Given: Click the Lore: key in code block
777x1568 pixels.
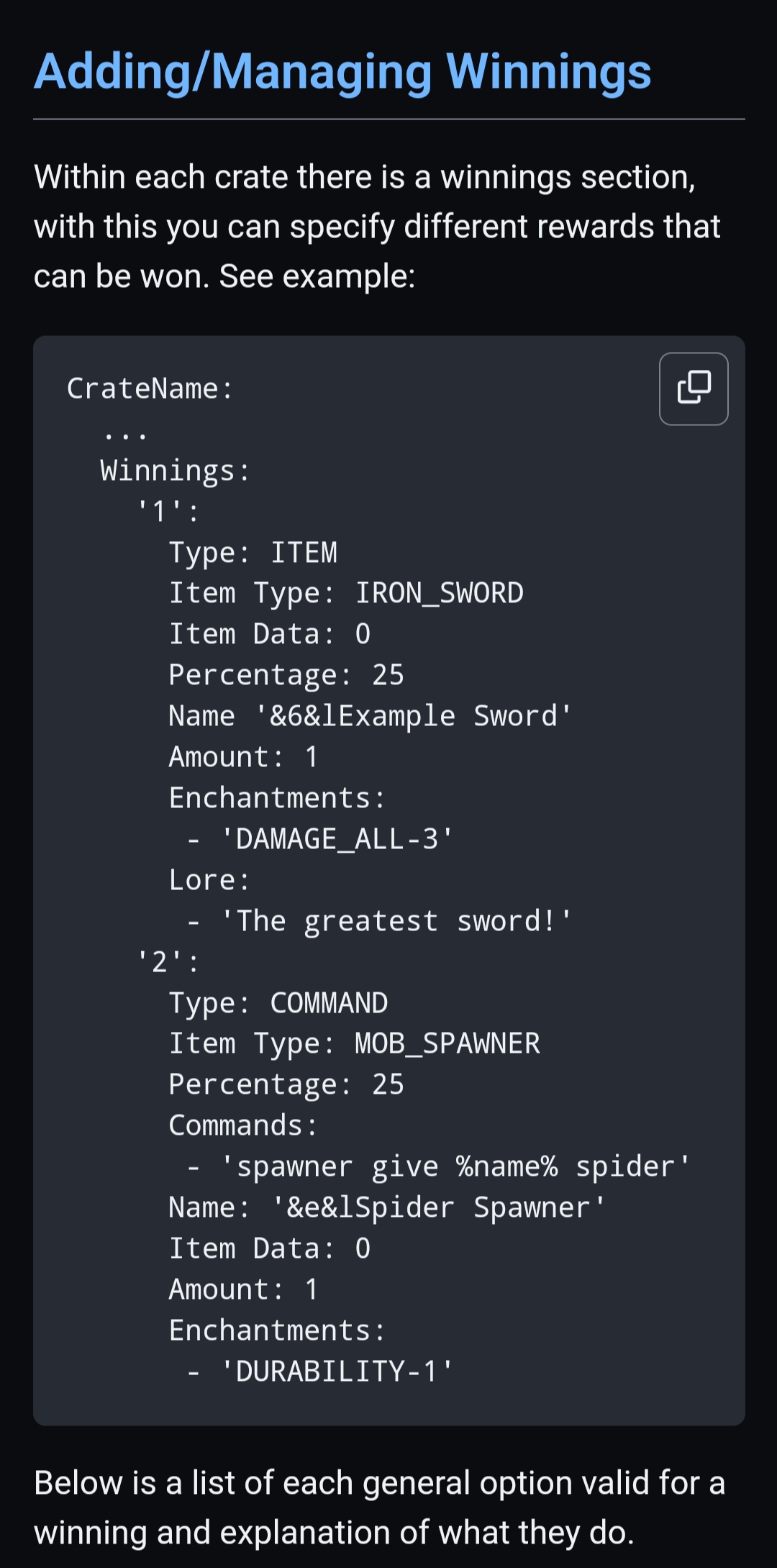Looking at the screenshot, I should pos(209,880).
